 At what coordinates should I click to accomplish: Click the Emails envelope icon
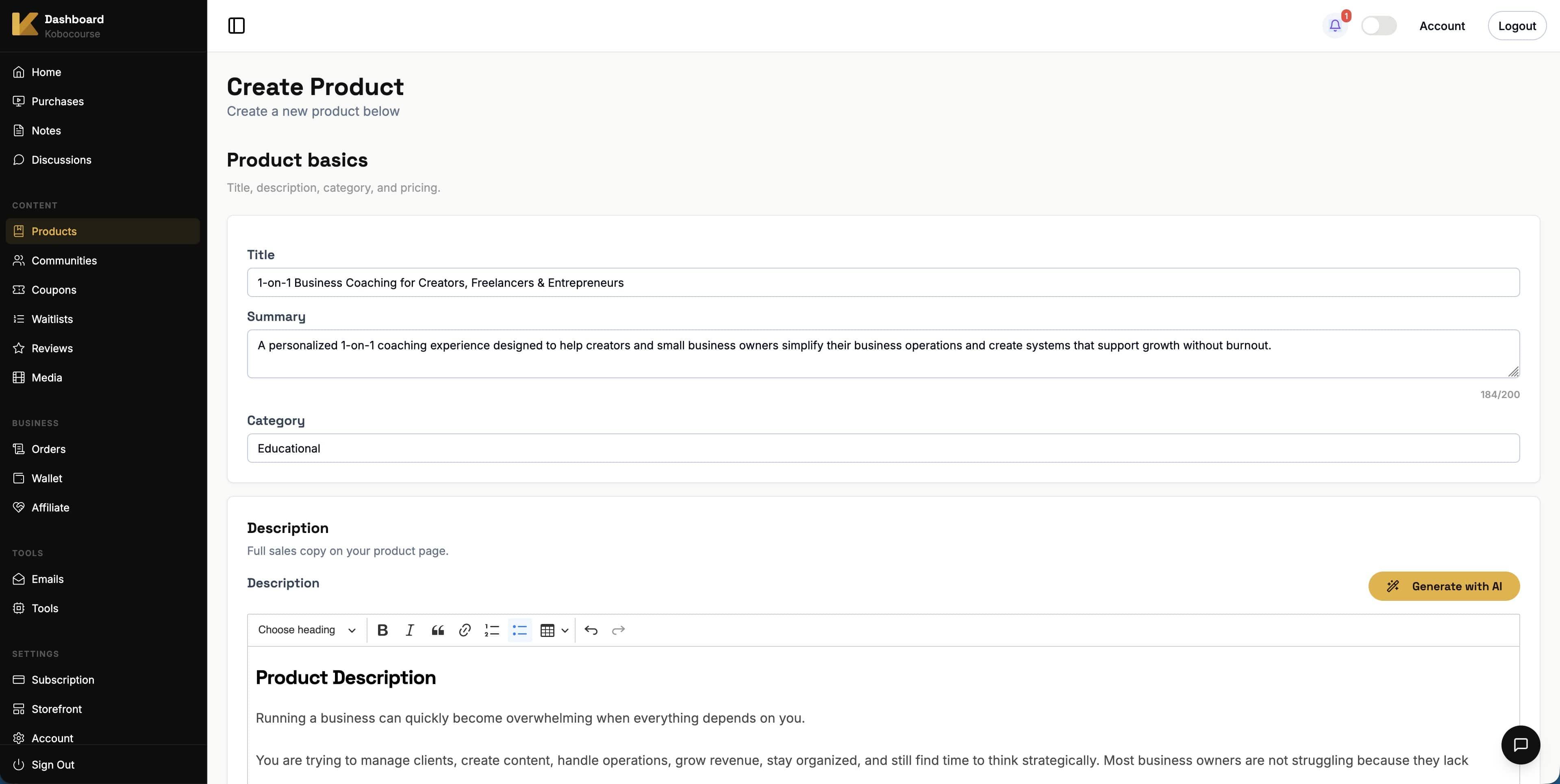(19, 579)
